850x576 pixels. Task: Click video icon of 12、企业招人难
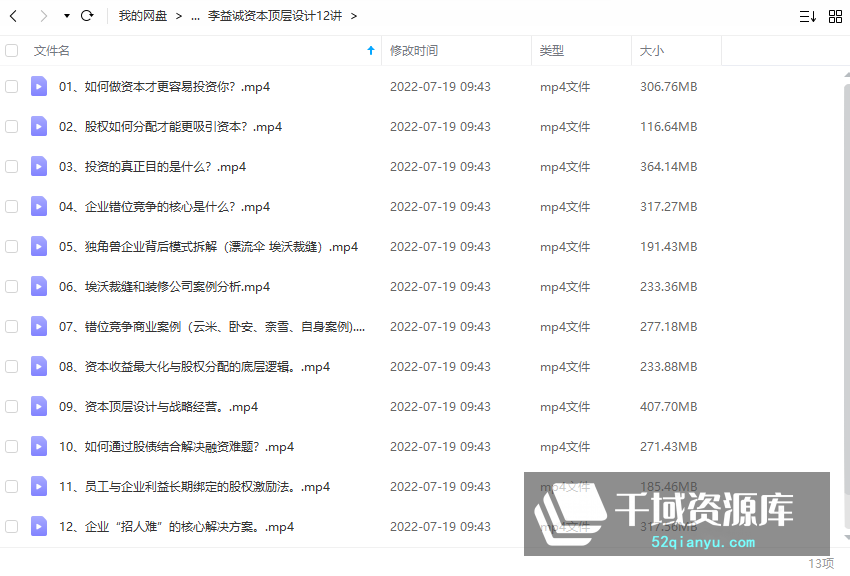pyautogui.click(x=38, y=526)
